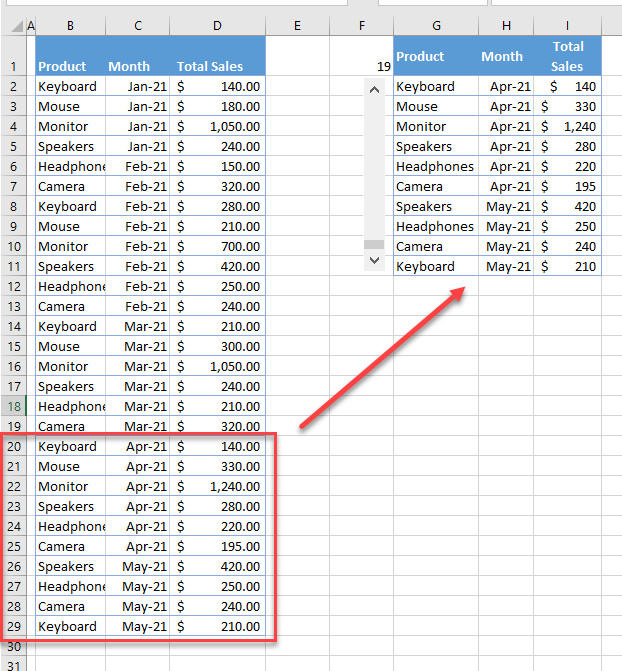Image resolution: width=622 pixels, height=671 pixels.
Task: Click the scroll bar thumb near the bottom
Action: pos(375,244)
